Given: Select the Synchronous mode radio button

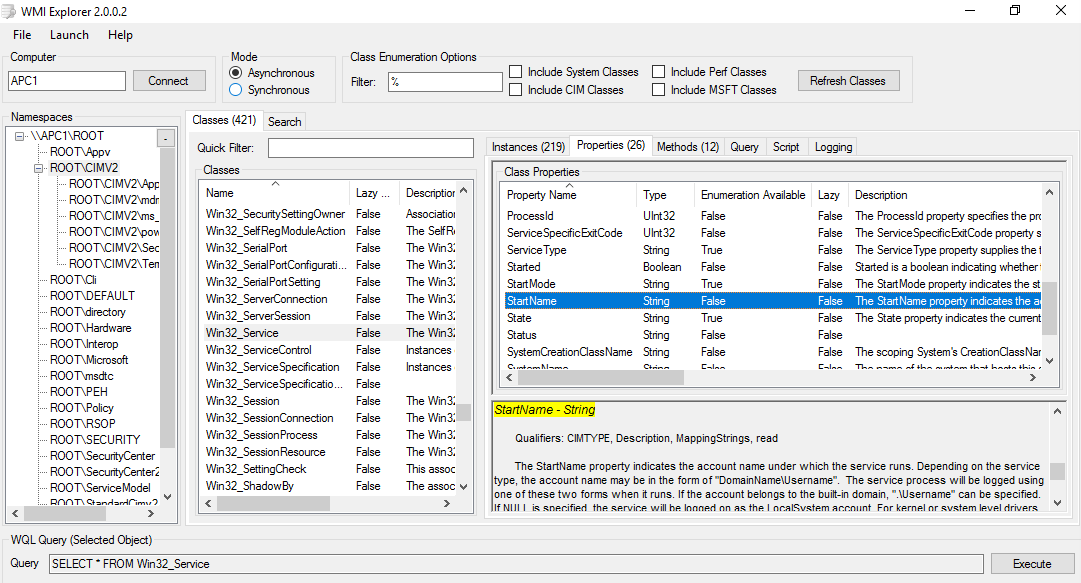Looking at the screenshot, I should (x=236, y=90).
